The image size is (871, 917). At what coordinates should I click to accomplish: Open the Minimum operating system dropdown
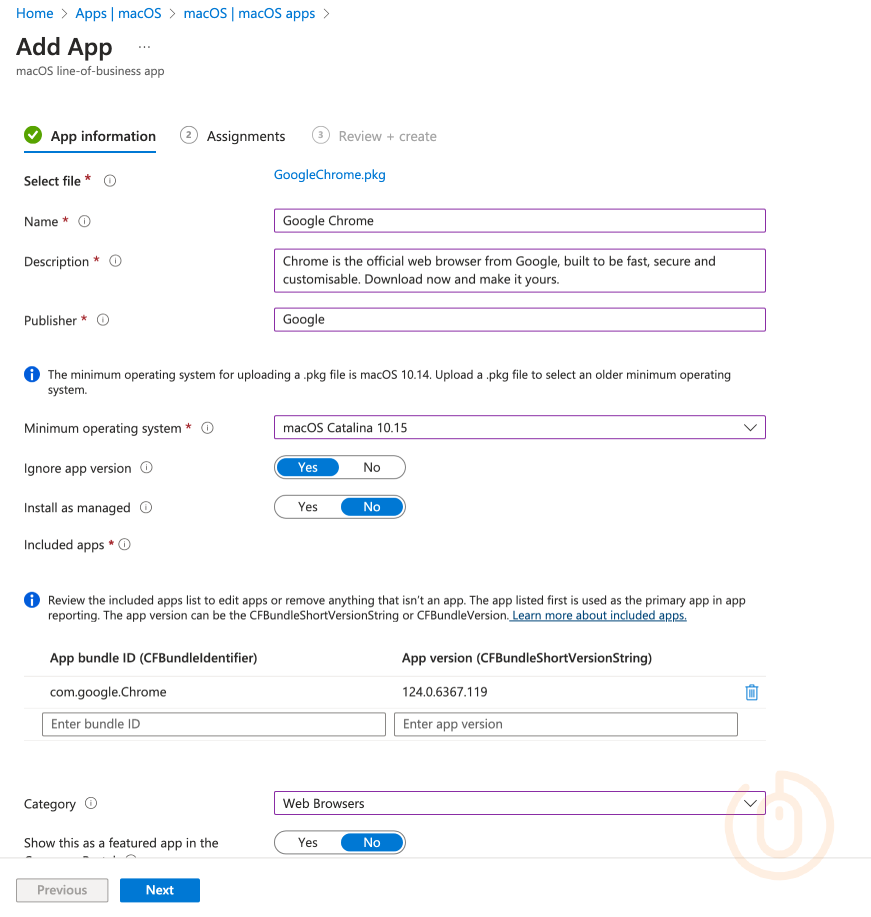pyautogui.click(x=750, y=427)
